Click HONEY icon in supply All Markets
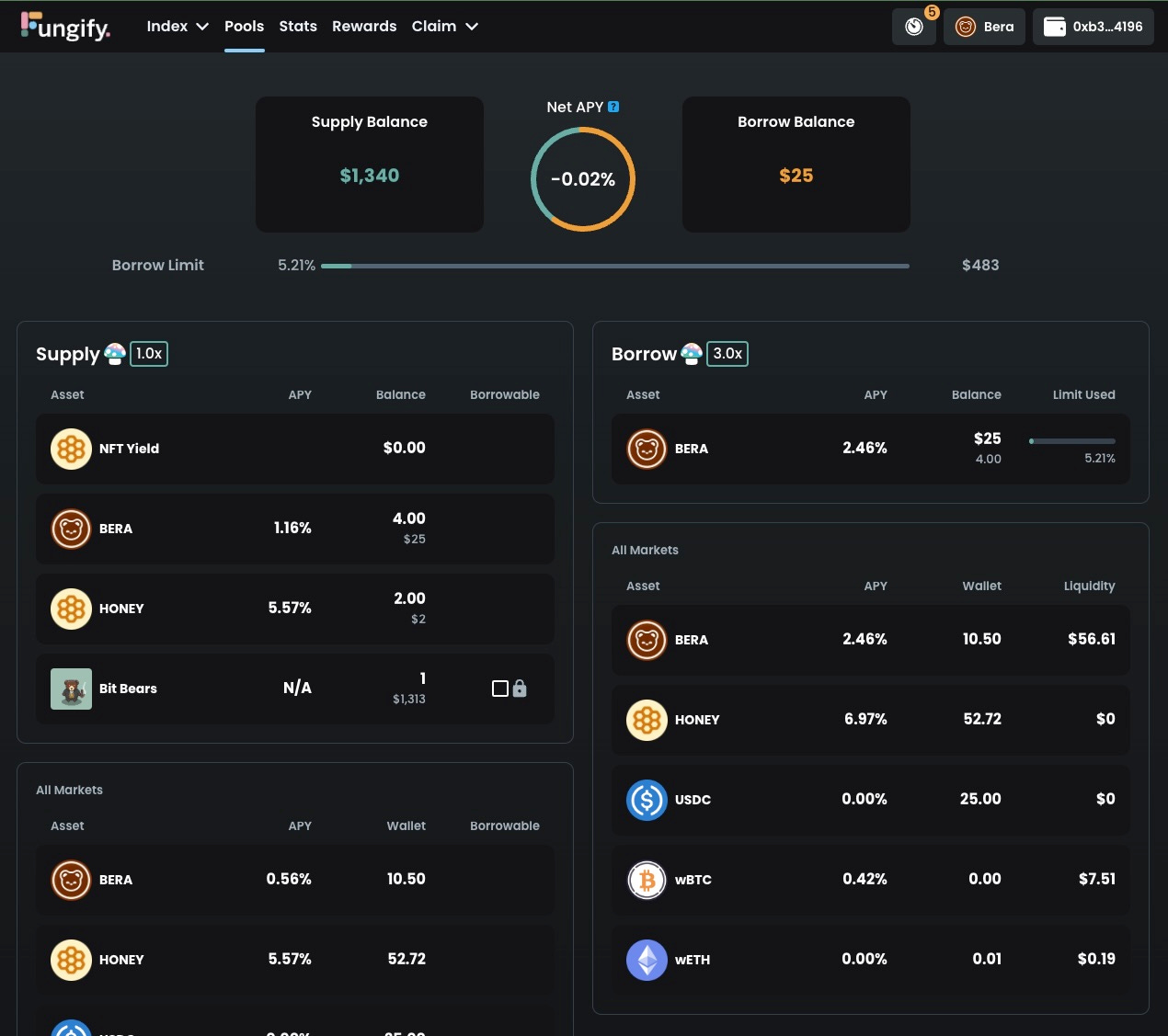This screenshot has height=1036, width=1168. coord(71,960)
